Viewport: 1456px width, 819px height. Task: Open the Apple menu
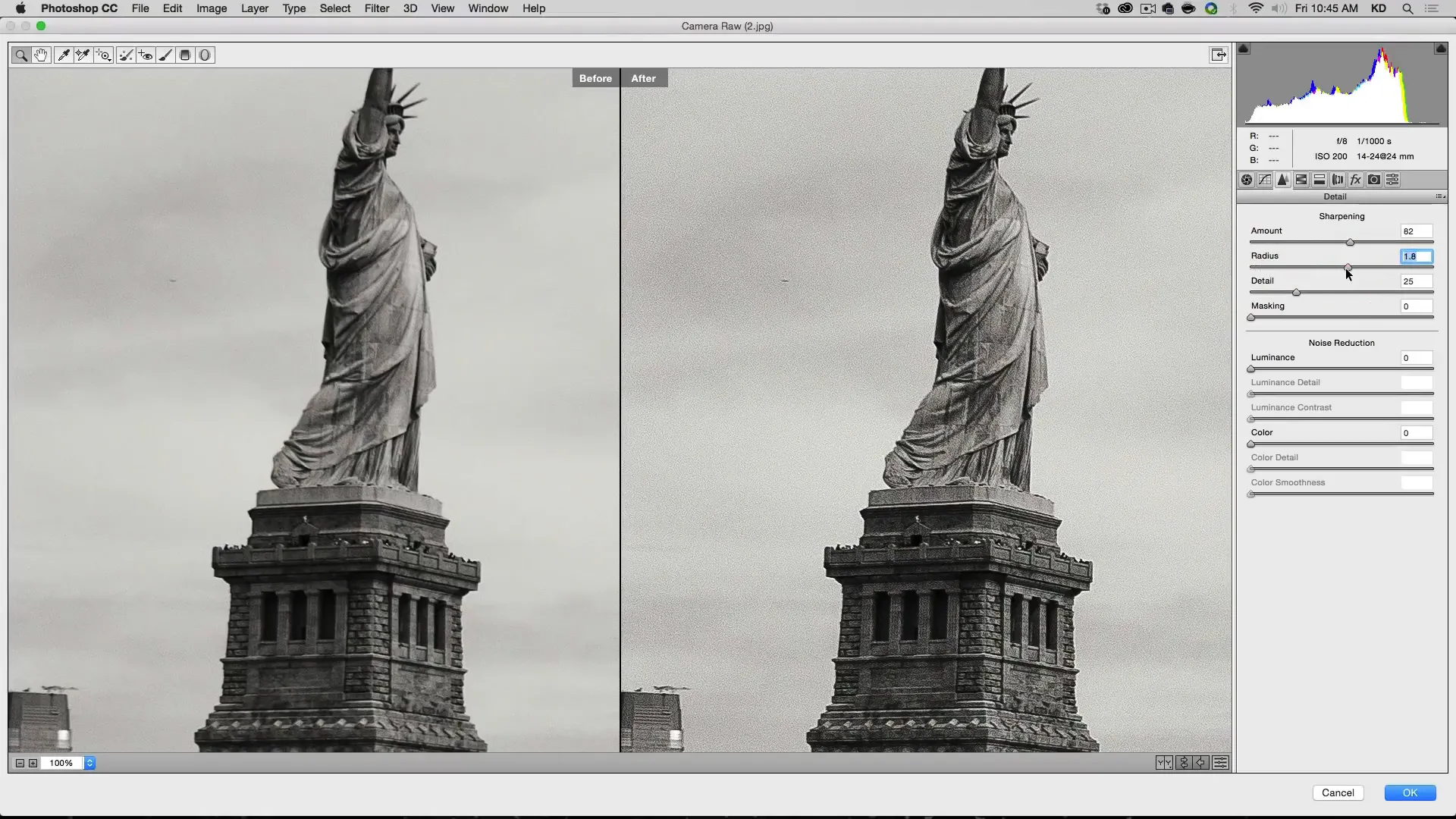(20, 8)
